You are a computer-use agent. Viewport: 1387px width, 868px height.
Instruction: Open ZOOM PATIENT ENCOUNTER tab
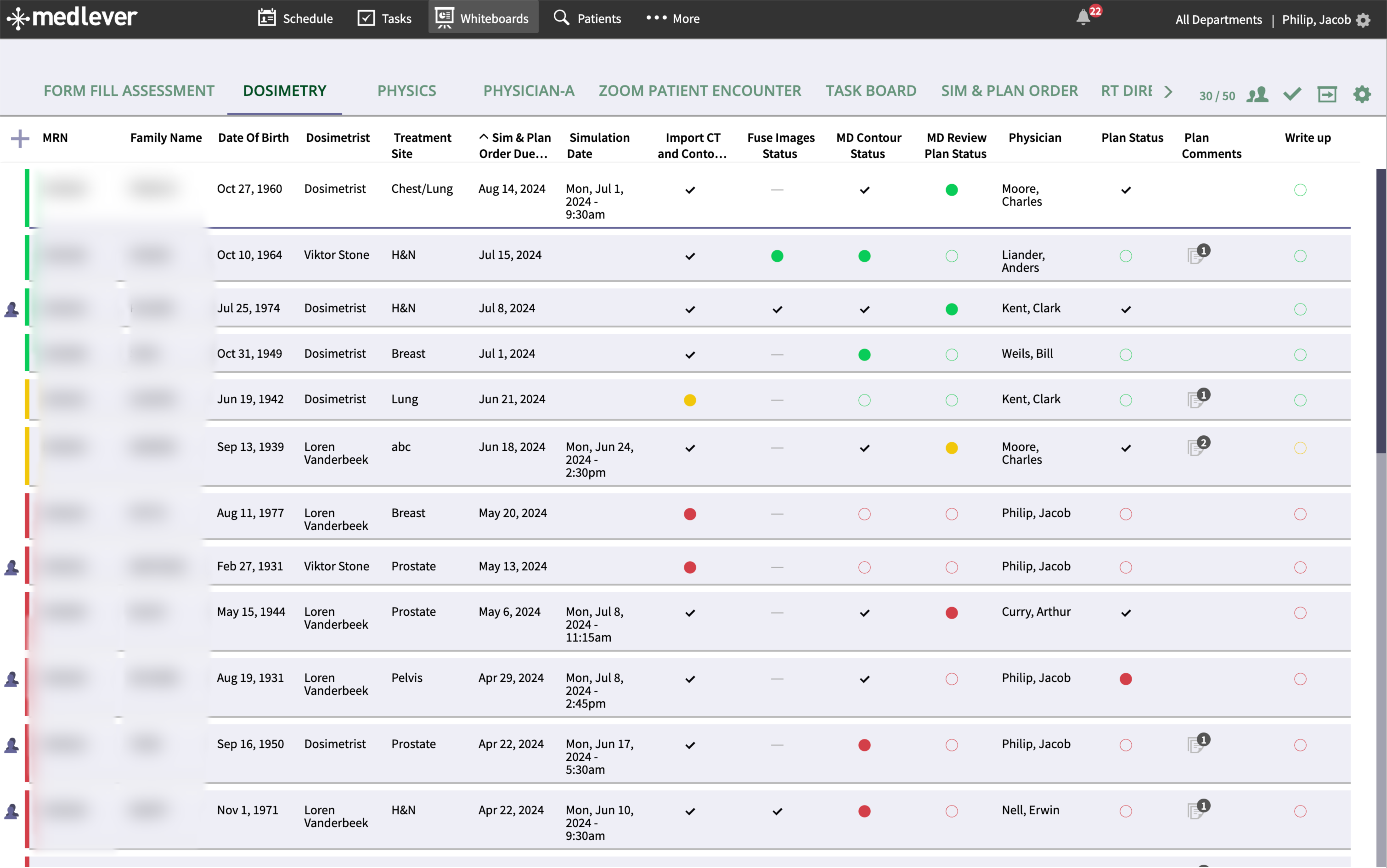(x=699, y=91)
